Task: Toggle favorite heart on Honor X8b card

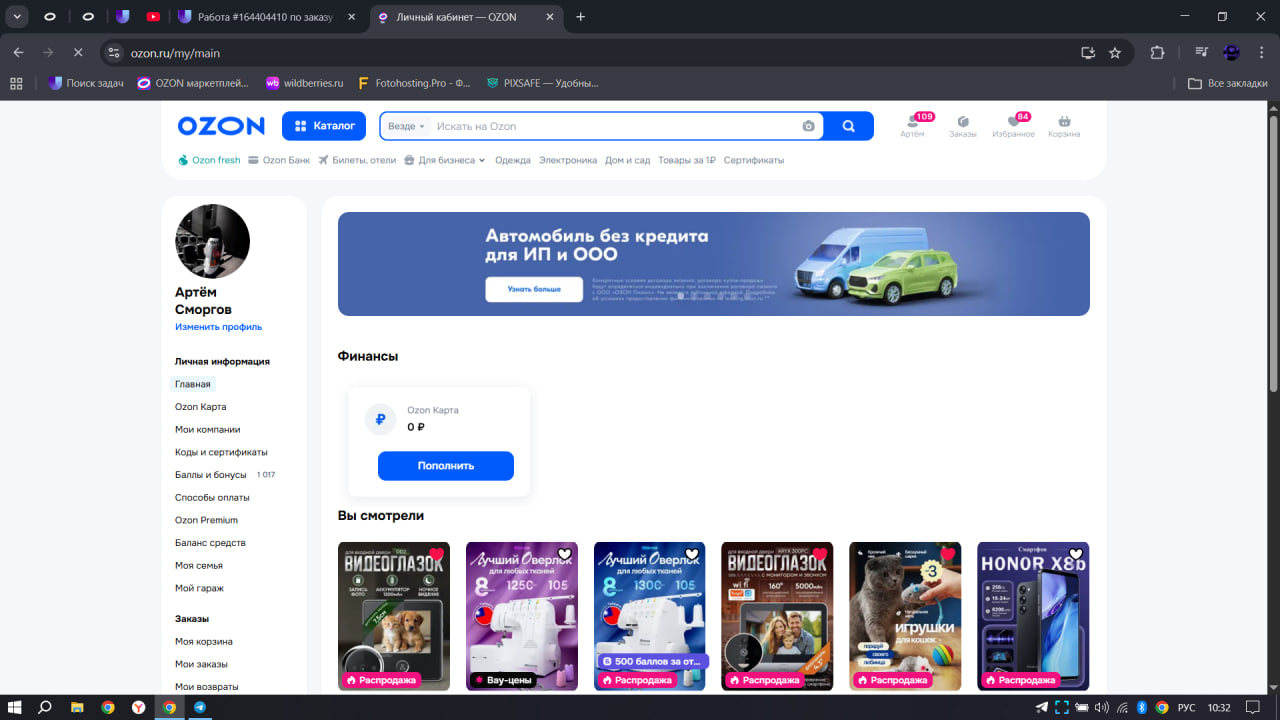Action: tap(1076, 554)
